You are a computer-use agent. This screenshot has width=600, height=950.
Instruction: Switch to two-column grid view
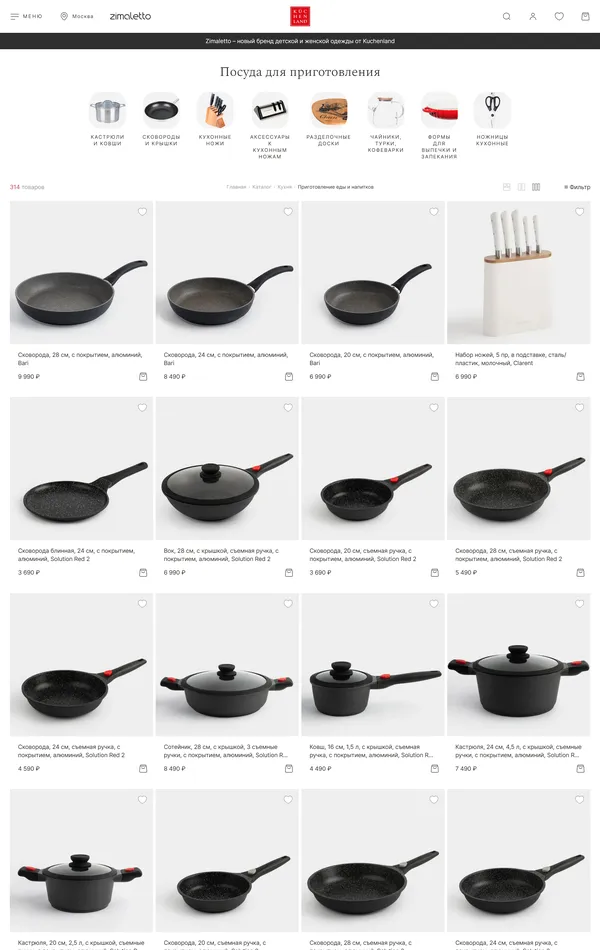pyautogui.click(x=521, y=187)
